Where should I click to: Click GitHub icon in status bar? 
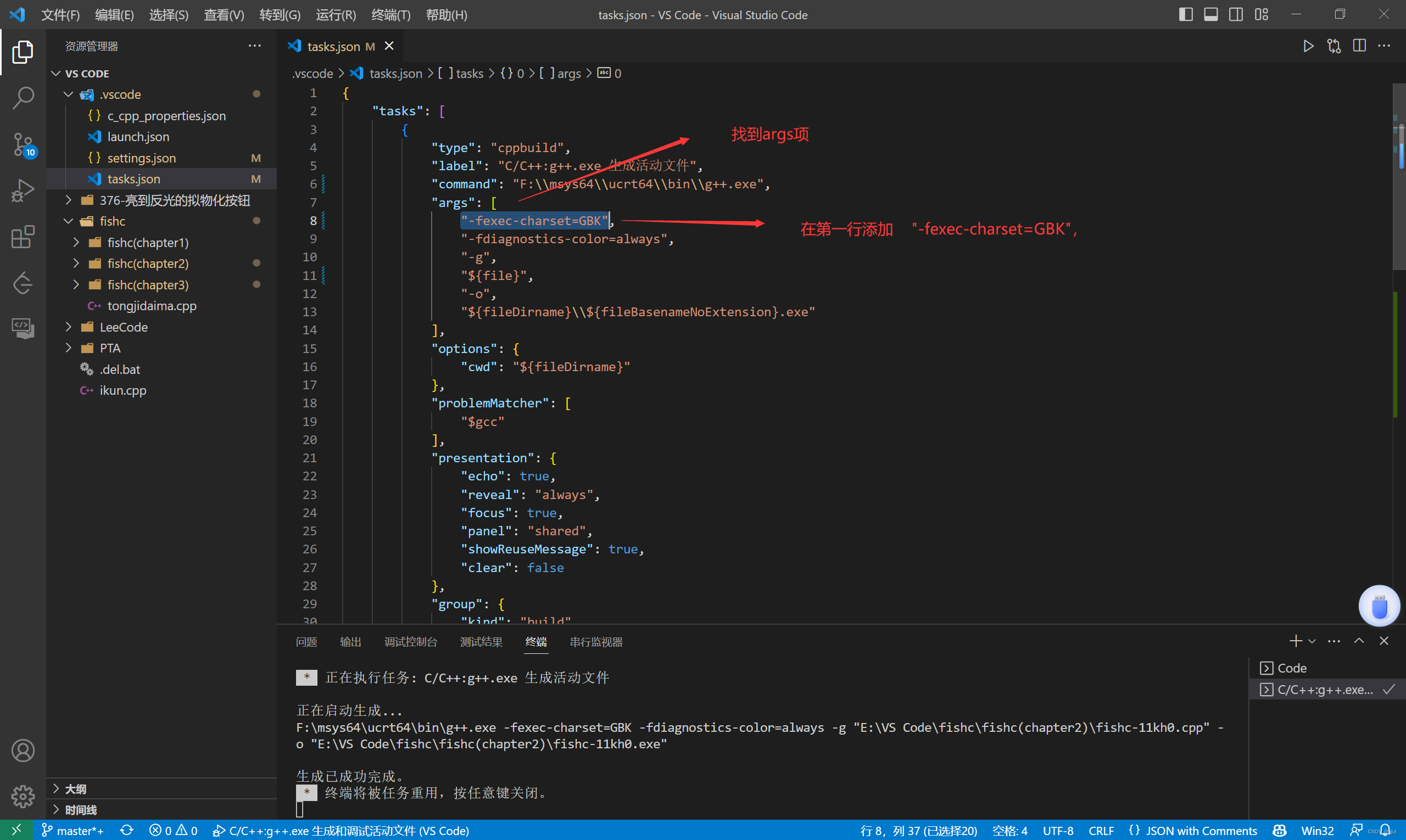click(x=1280, y=830)
